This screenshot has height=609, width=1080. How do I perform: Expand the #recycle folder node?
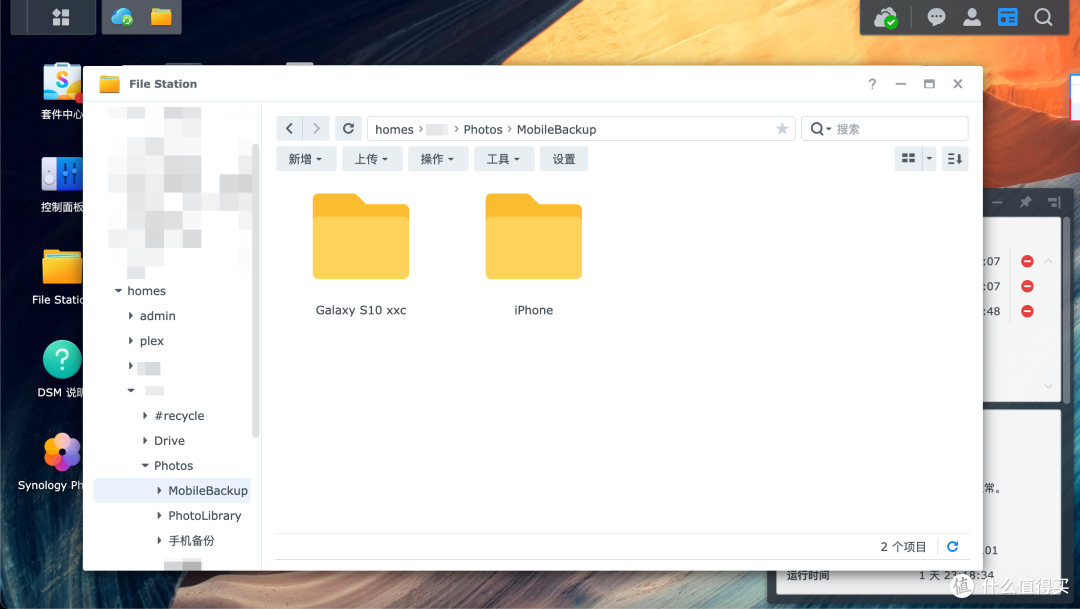[x=145, y=415]
